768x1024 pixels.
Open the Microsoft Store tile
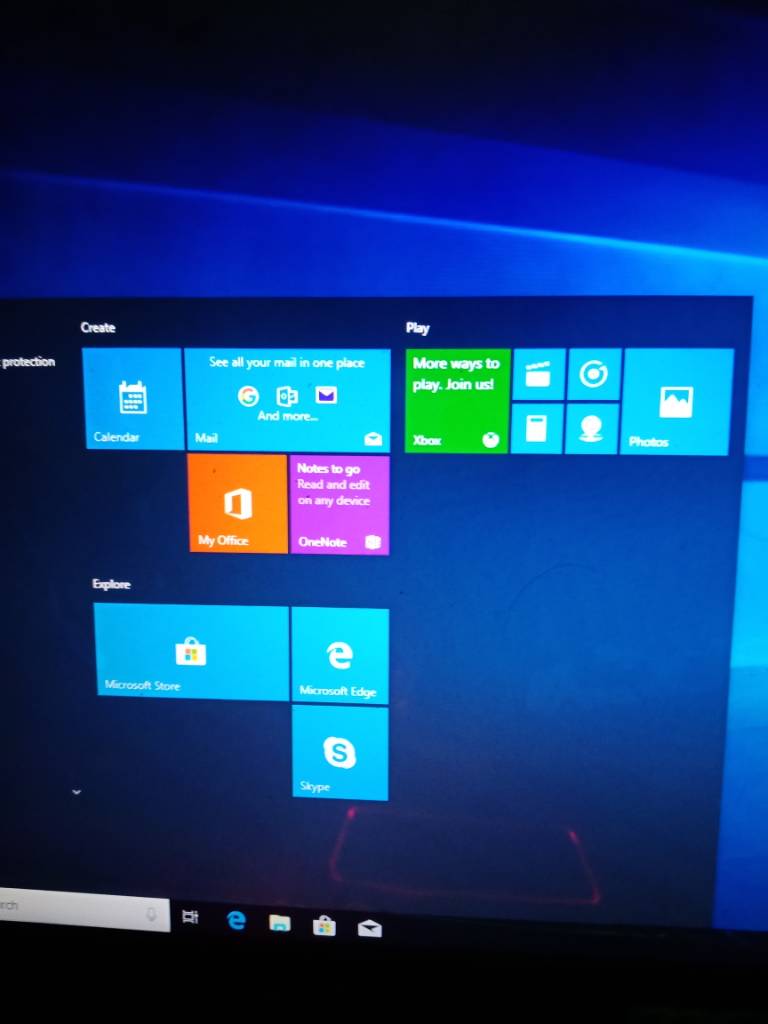(x=192, y=651)
